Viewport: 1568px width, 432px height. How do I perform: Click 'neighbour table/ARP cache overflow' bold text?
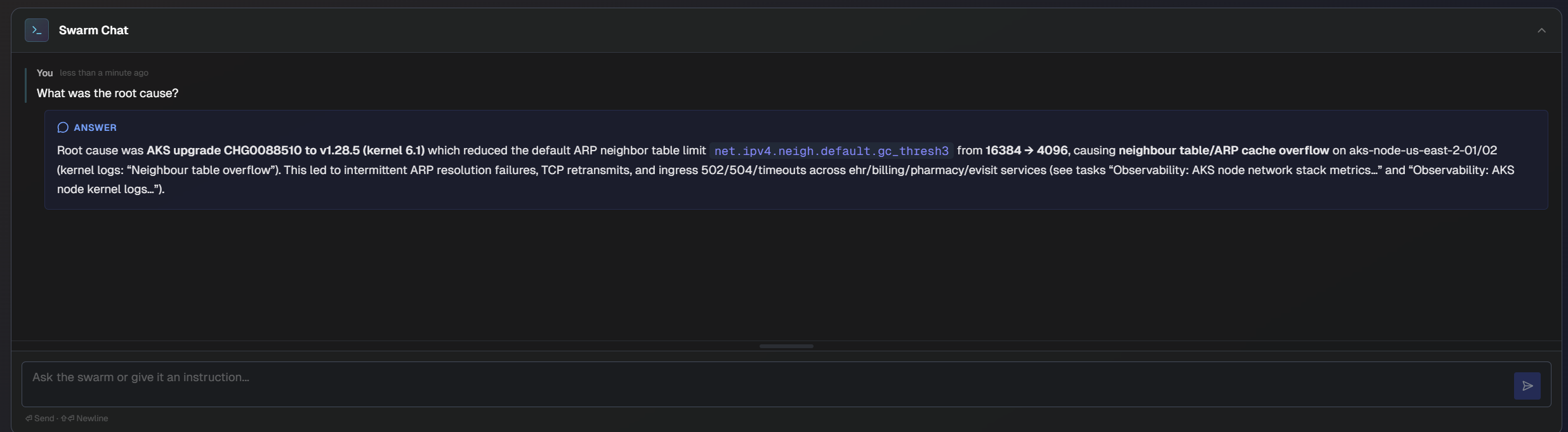[1223, 151]
